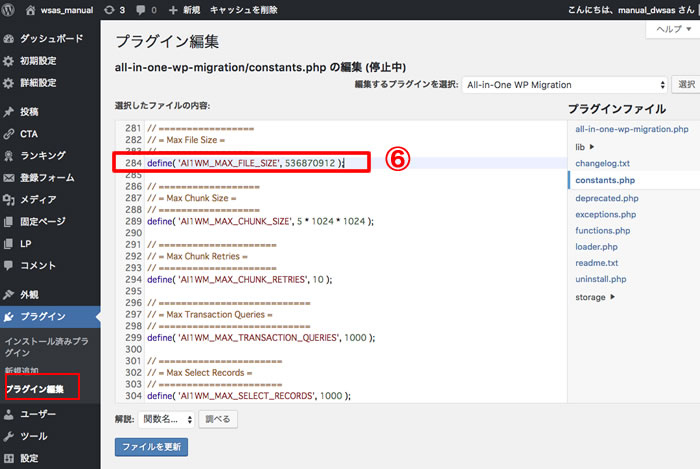
Task: Open the 新規 menu in admin bar
Action: click(184, 10)
